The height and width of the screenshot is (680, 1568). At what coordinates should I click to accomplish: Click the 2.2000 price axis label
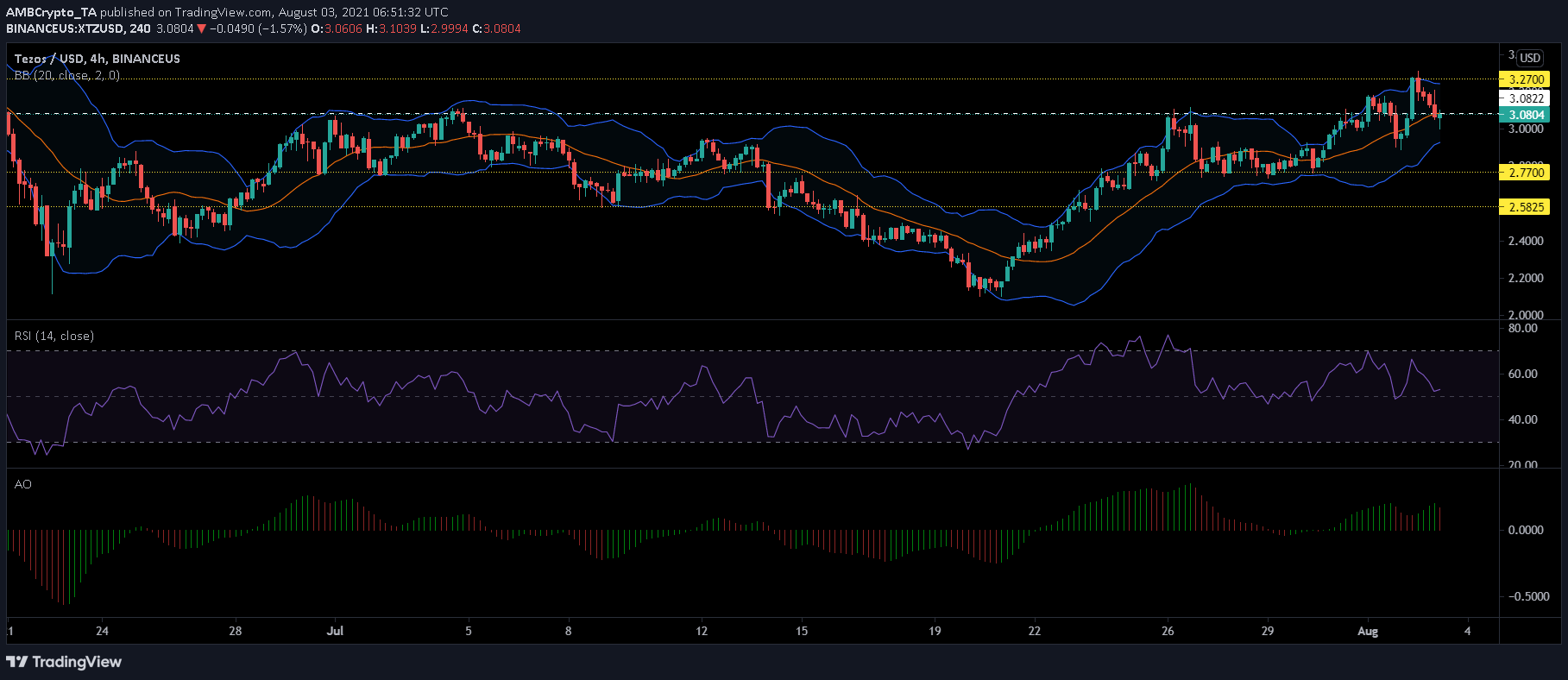click(1526, 278)
